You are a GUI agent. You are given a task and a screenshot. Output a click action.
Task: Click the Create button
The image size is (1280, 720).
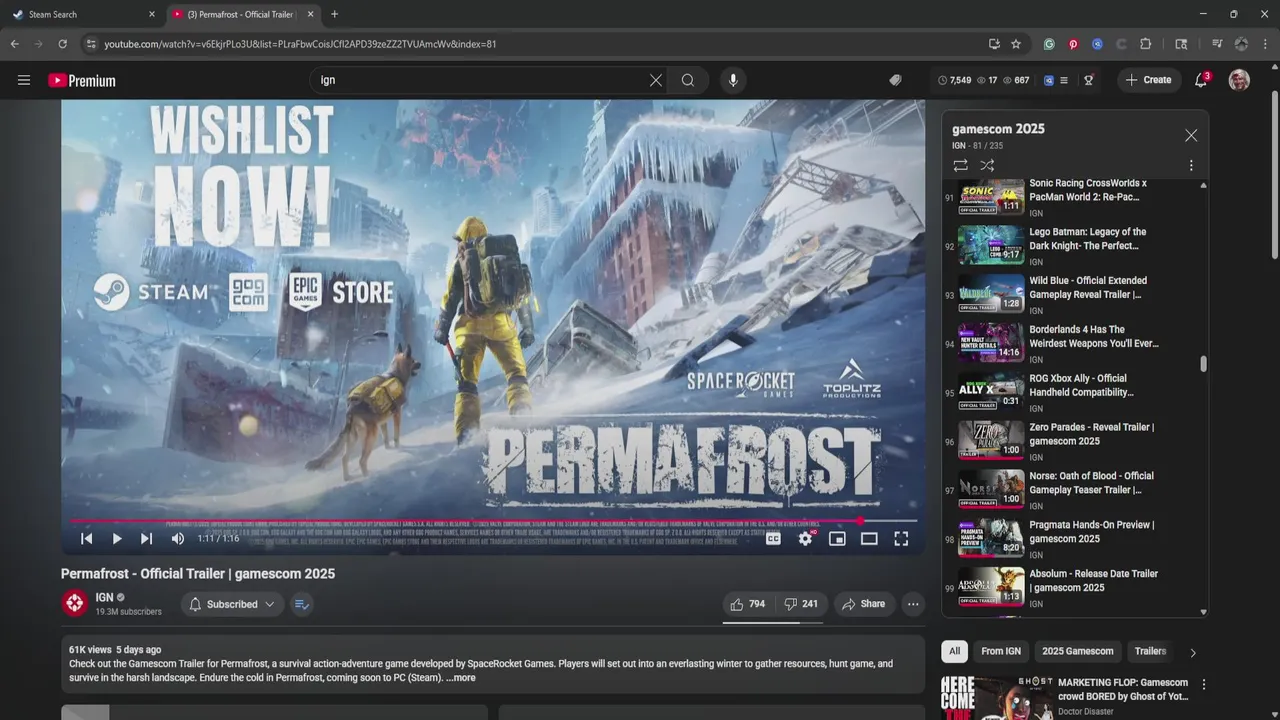pos(1148,80)
